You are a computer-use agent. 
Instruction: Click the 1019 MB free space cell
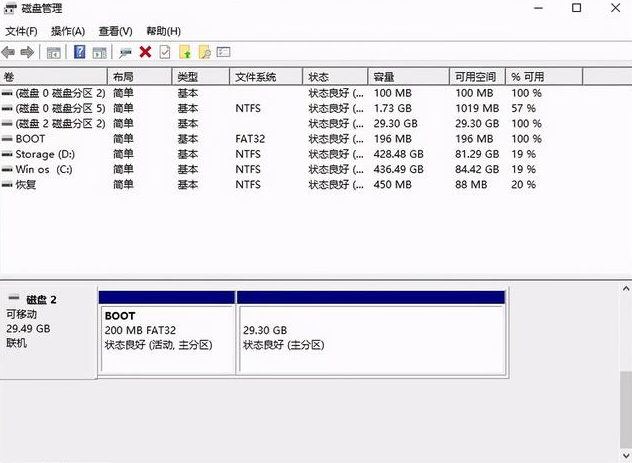(477, 108)
